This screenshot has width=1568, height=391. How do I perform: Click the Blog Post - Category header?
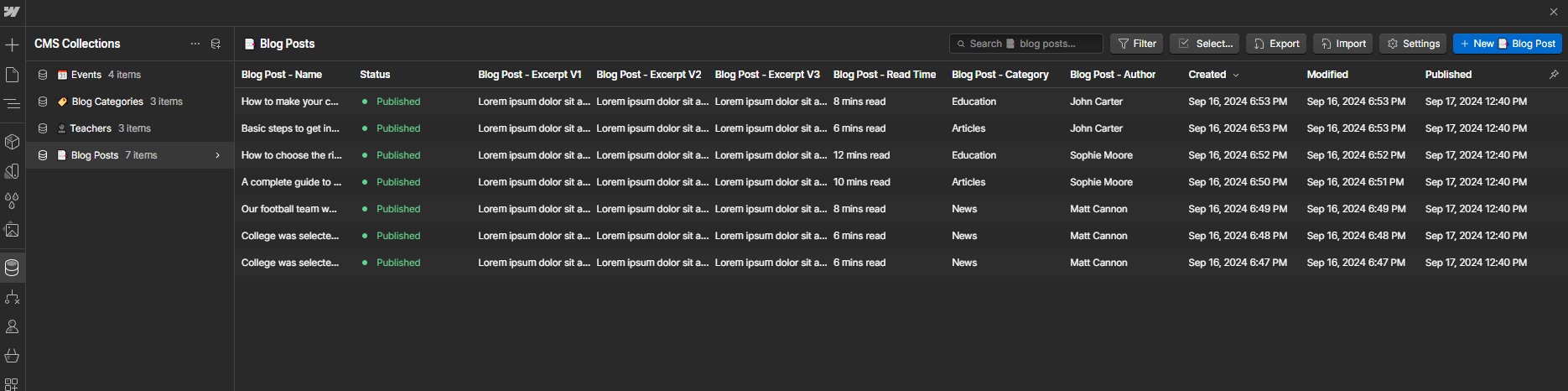click(x=1000, y=75)
